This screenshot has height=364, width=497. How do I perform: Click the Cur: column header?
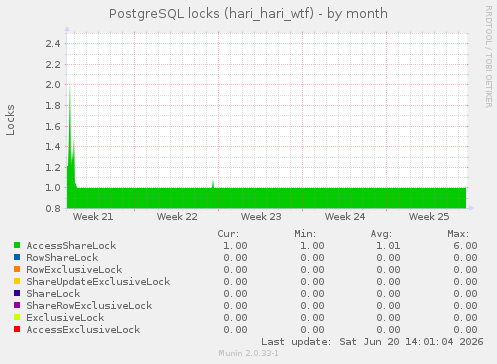click(x=228, y=234)
